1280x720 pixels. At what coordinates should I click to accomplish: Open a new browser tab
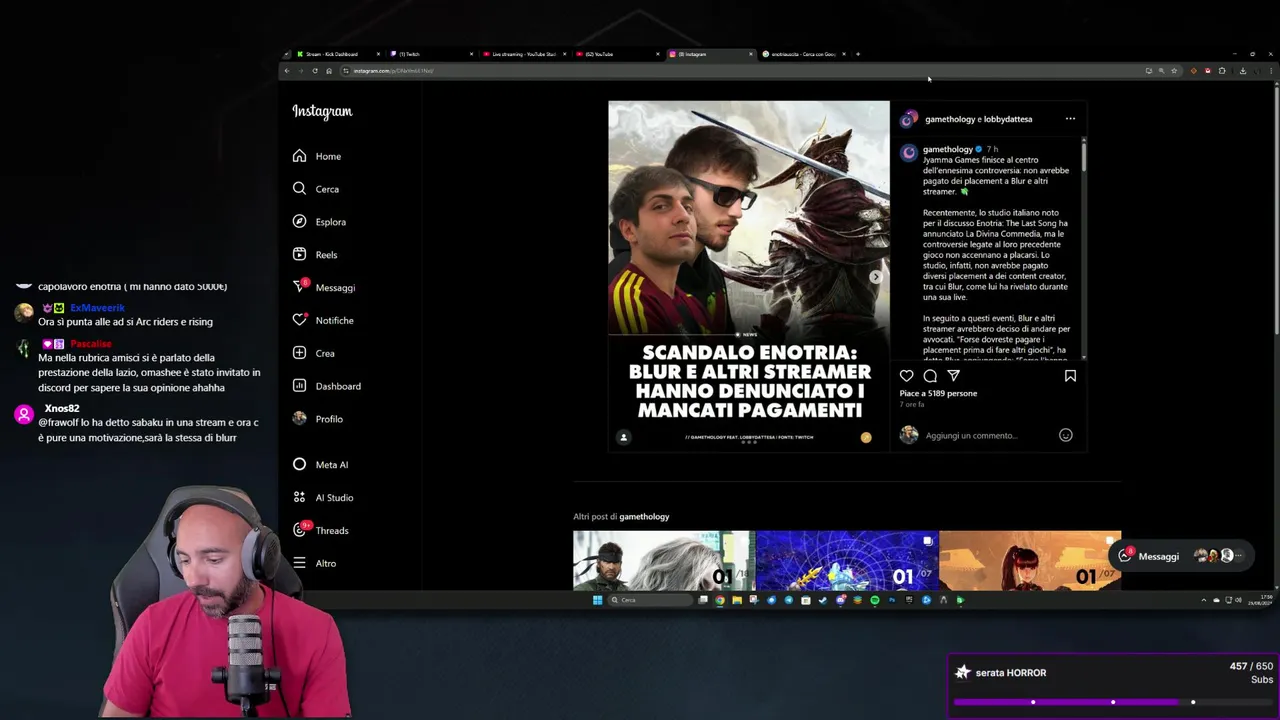[858, 54]
